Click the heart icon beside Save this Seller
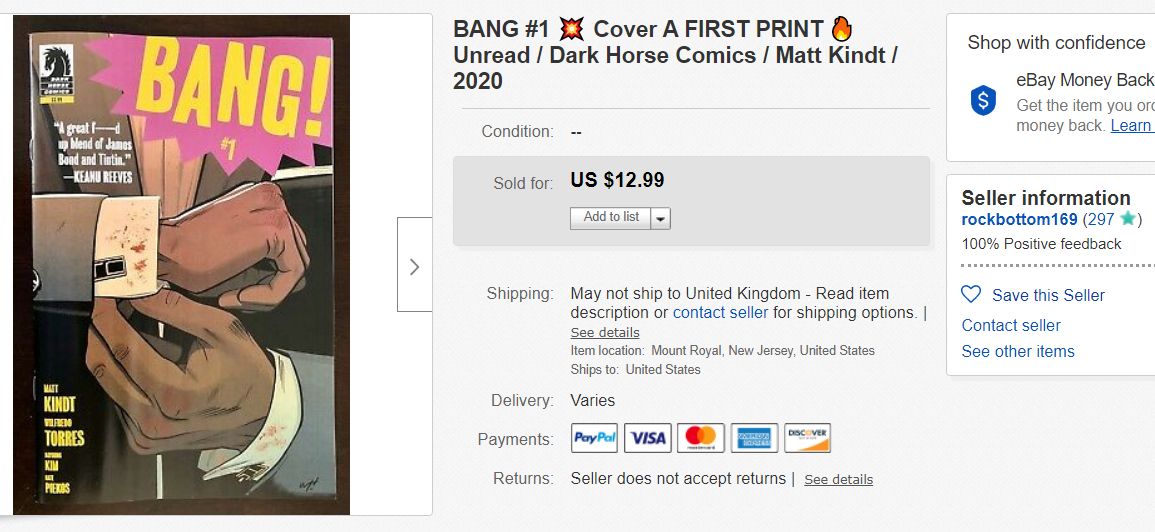1155x532 pixels. (971, 295)
